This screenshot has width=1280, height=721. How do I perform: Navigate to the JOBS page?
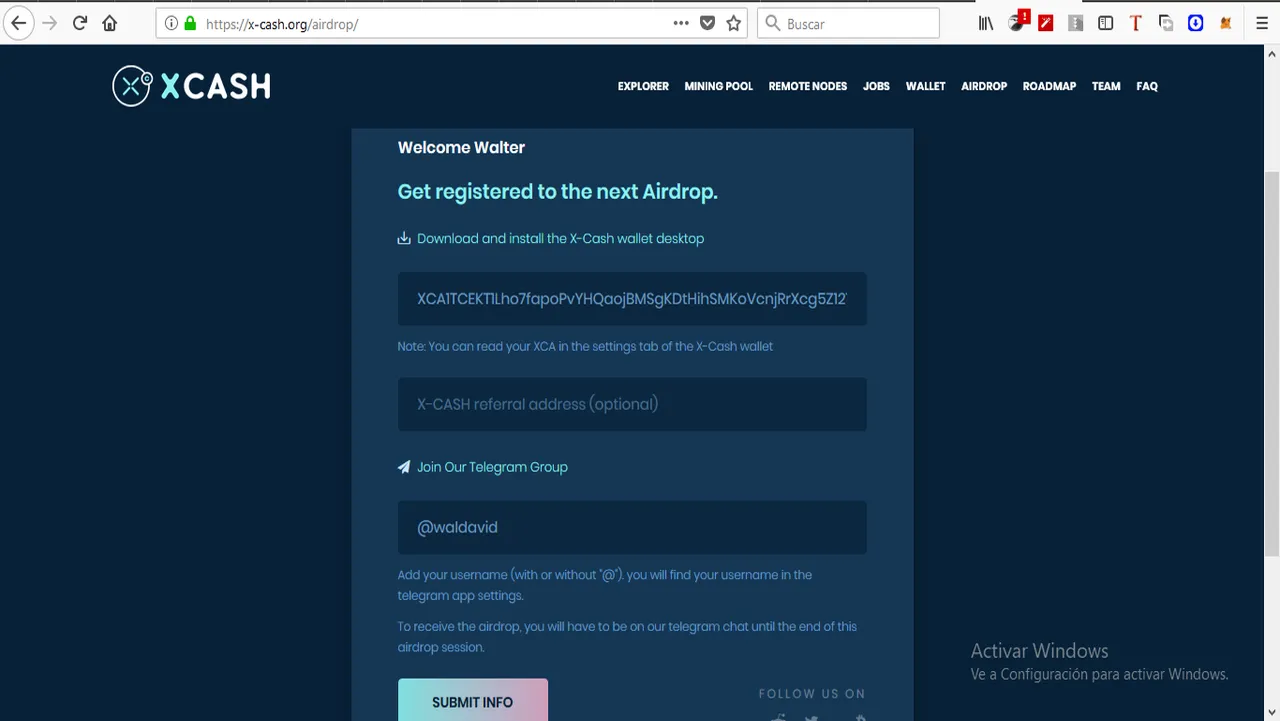pyautogui.click(x=876, y=86)
